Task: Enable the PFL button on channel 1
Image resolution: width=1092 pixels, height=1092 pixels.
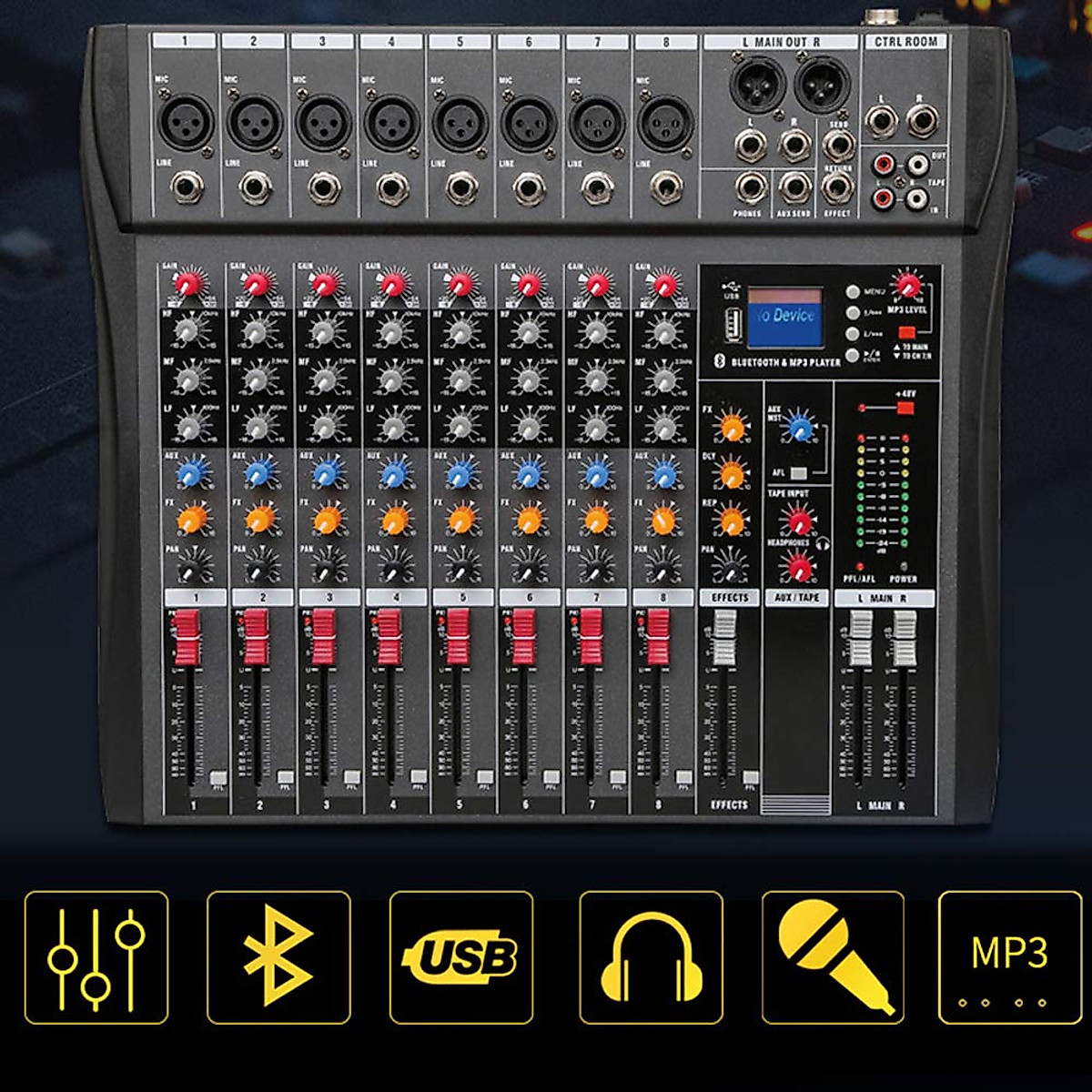Action: [217, 777]
